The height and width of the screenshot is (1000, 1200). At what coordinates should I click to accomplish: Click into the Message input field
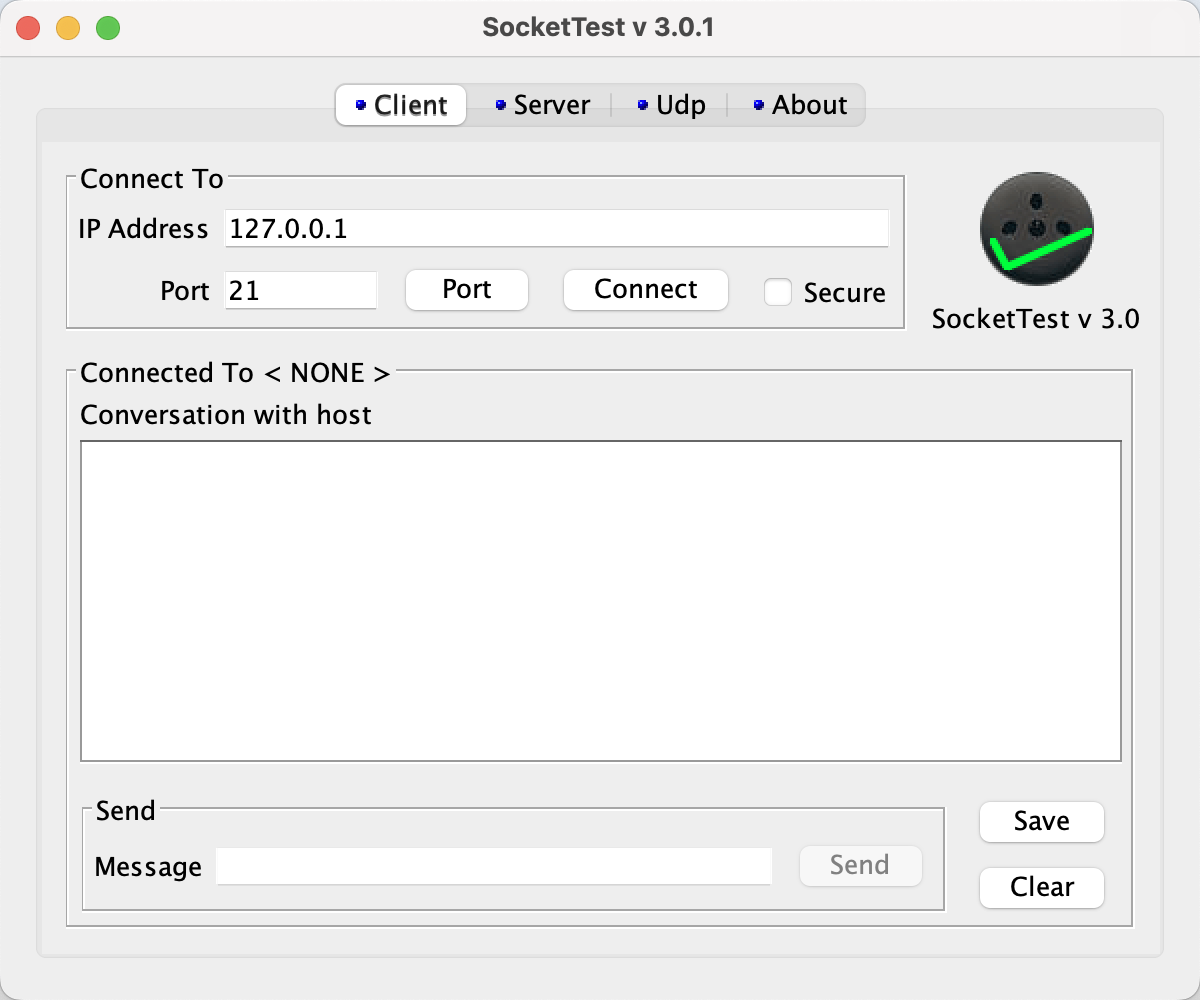point(494,866)
